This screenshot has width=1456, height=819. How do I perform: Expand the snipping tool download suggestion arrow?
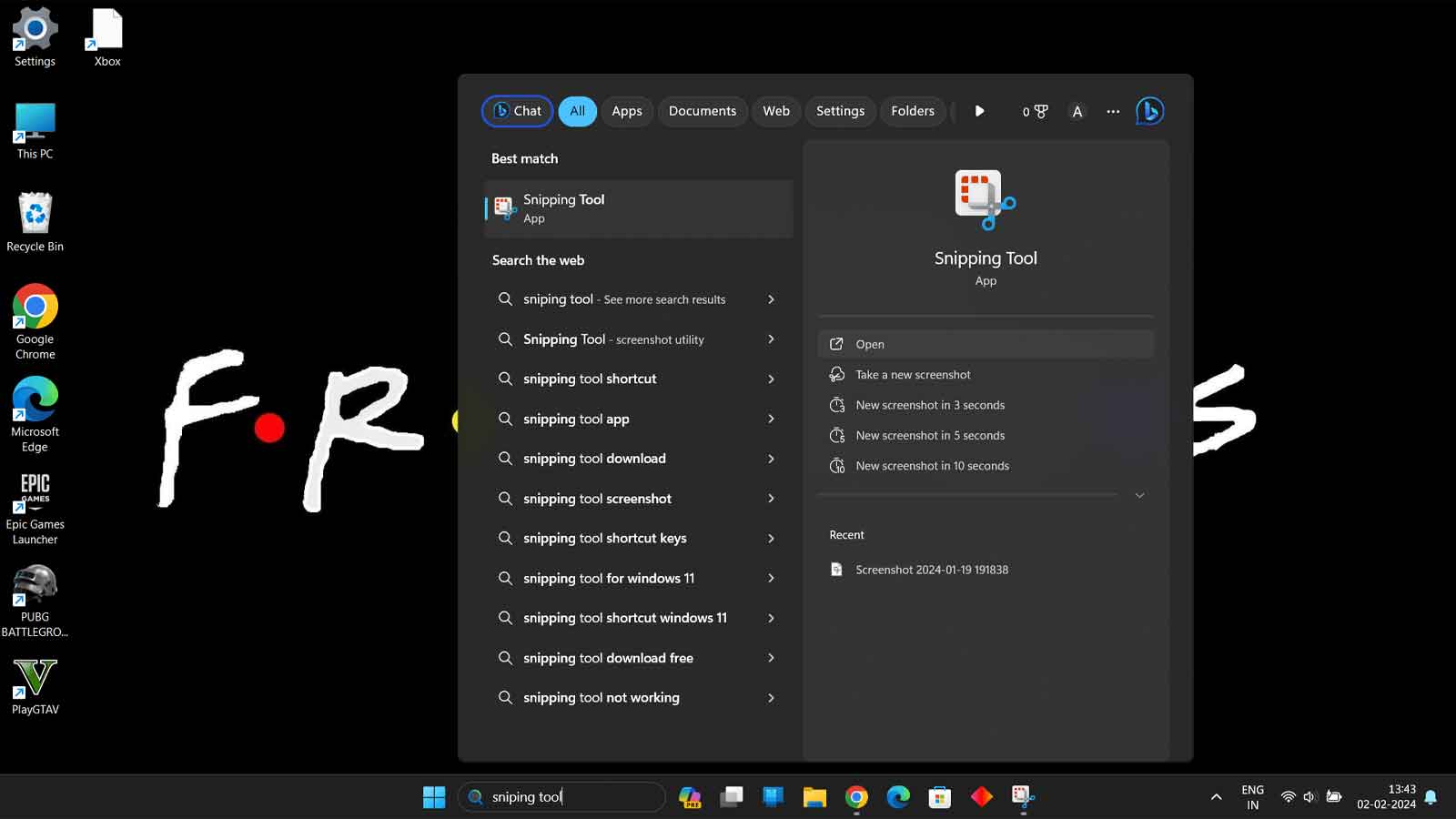pos(771,459)
